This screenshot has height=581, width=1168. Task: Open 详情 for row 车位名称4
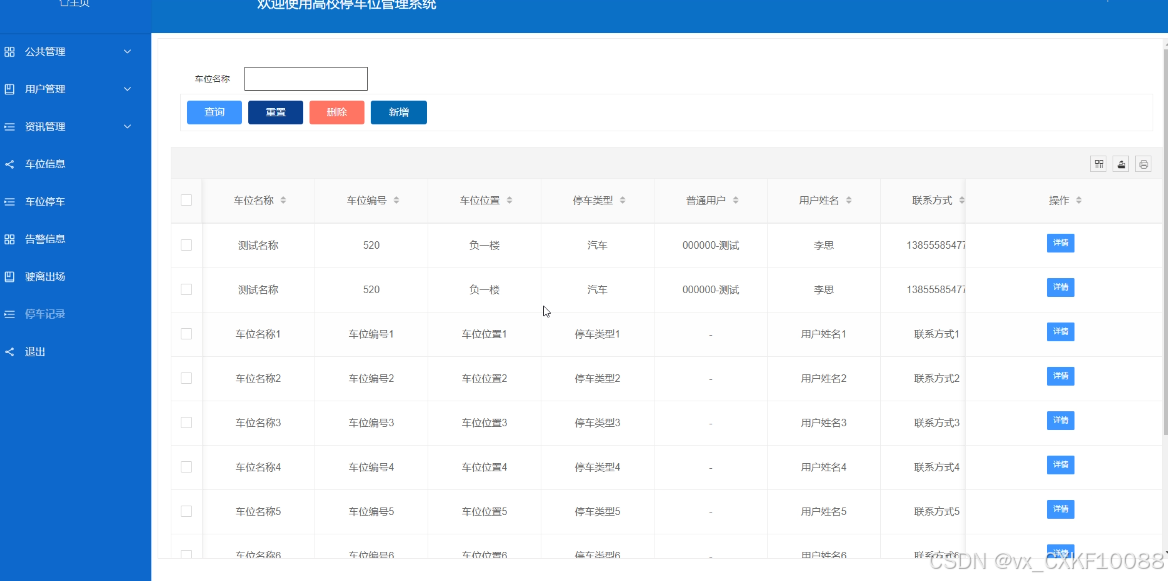(1061, 465)
